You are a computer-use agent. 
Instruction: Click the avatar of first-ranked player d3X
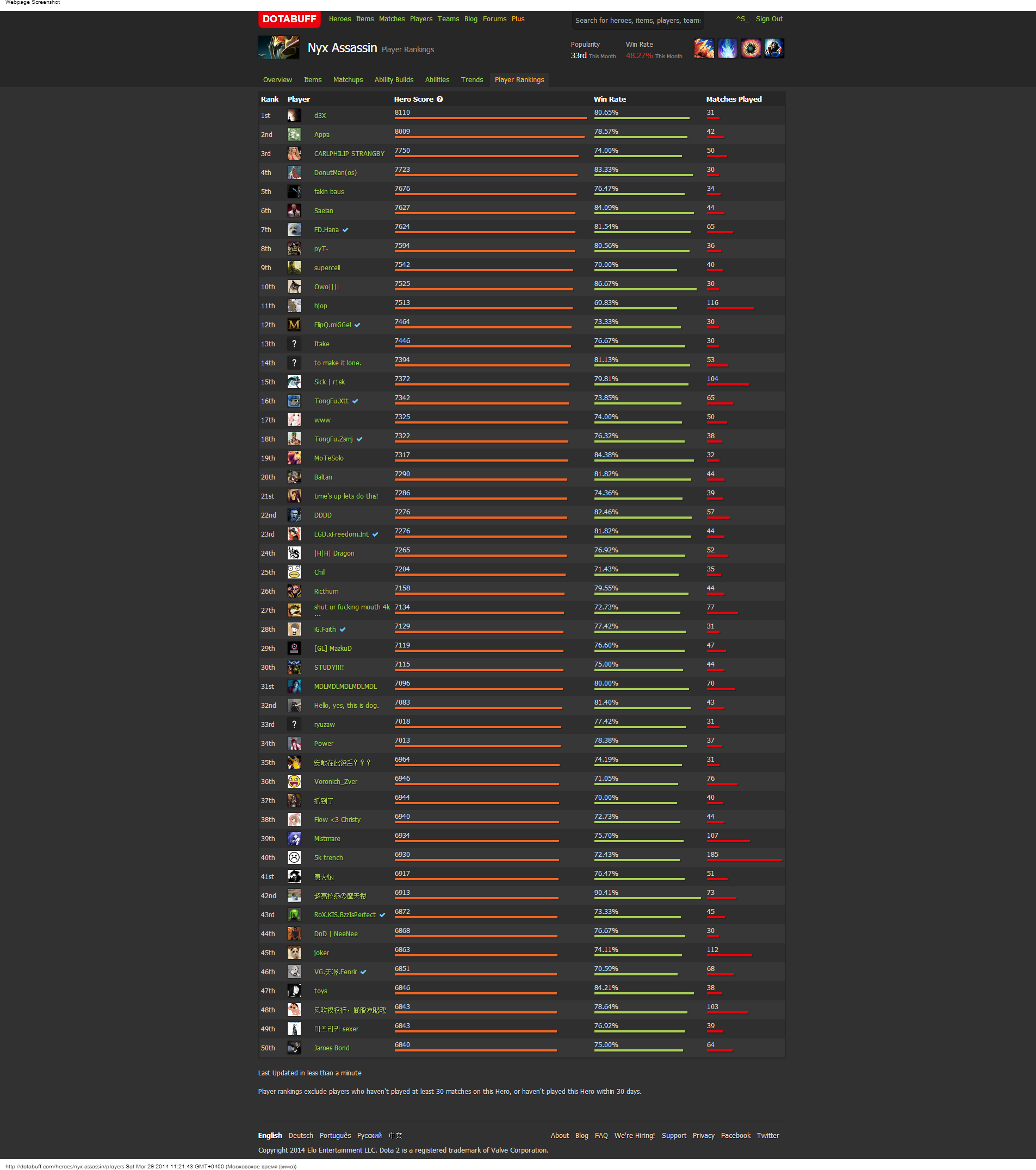coord(294,116)
